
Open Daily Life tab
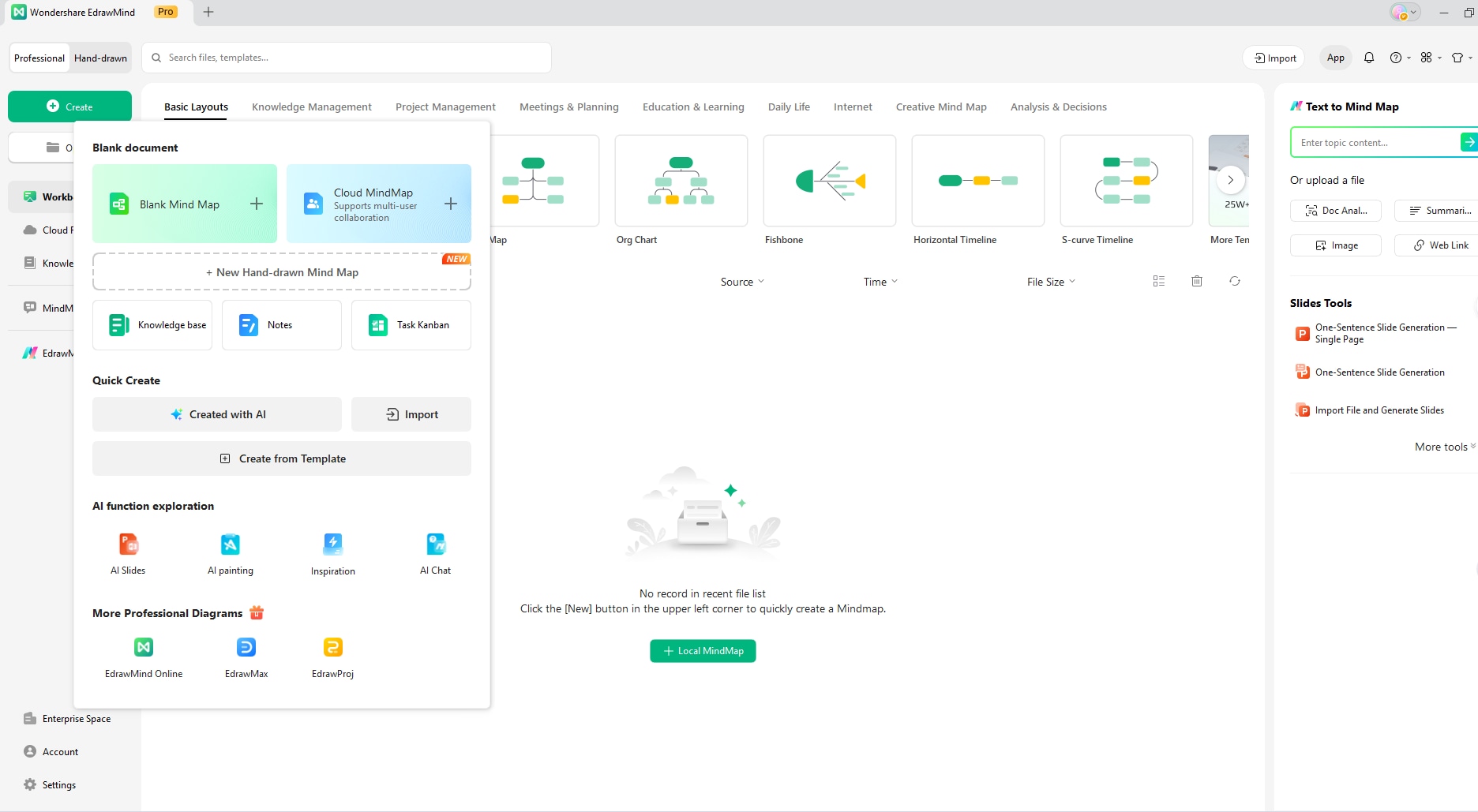coord(789,107)
